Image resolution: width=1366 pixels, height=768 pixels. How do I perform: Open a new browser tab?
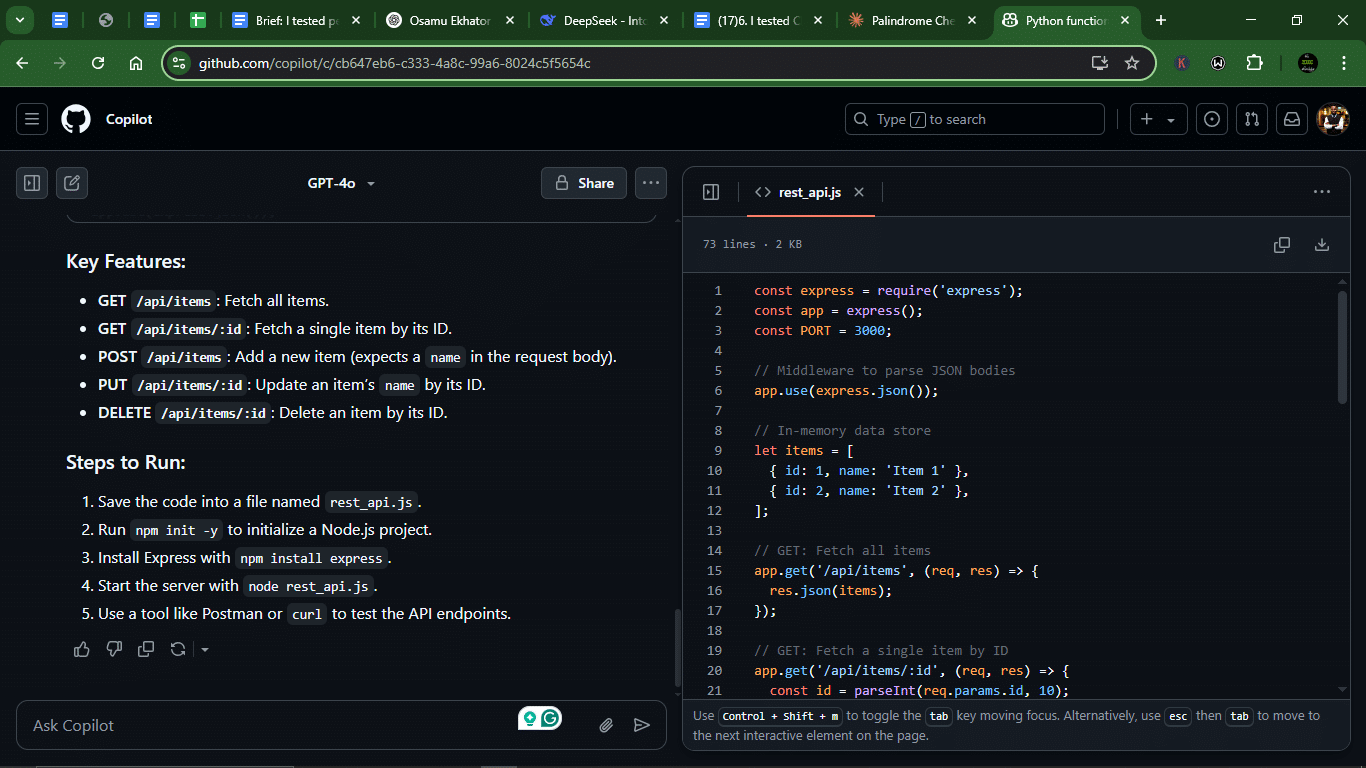click(x=1160, y=20)
